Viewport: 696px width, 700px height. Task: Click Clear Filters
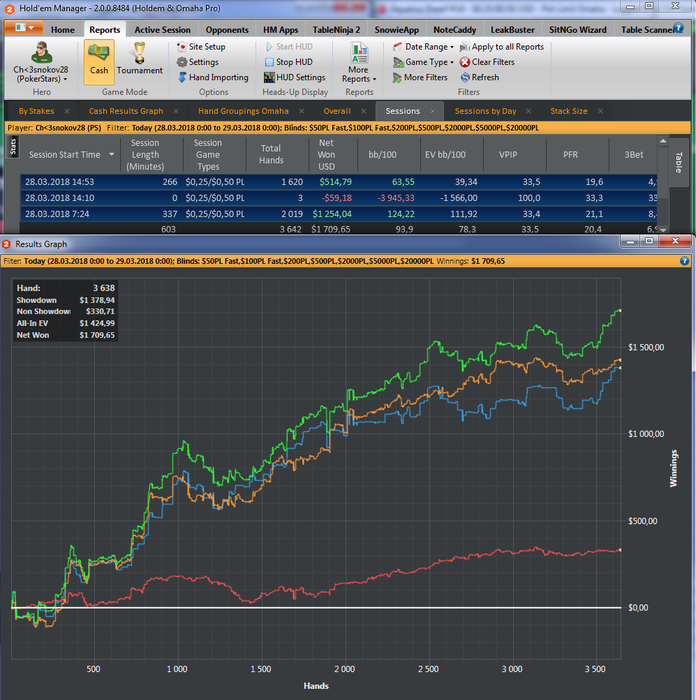click(488, 62)
